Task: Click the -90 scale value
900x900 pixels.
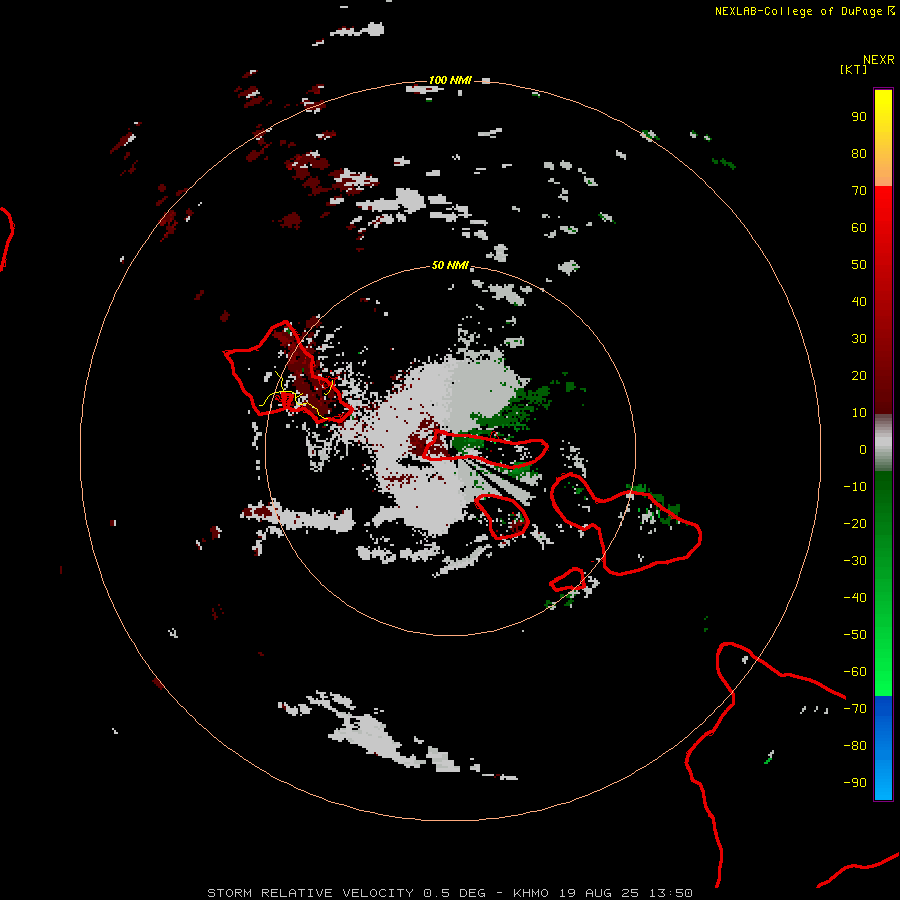Action: point(855,782)
